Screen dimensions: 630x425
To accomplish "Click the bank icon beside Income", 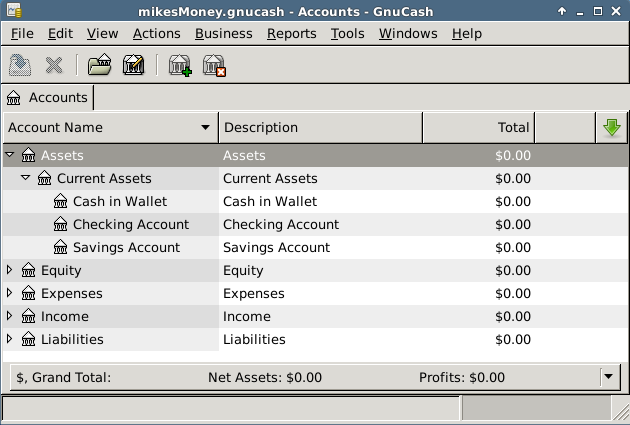I will tap(28, 316).
